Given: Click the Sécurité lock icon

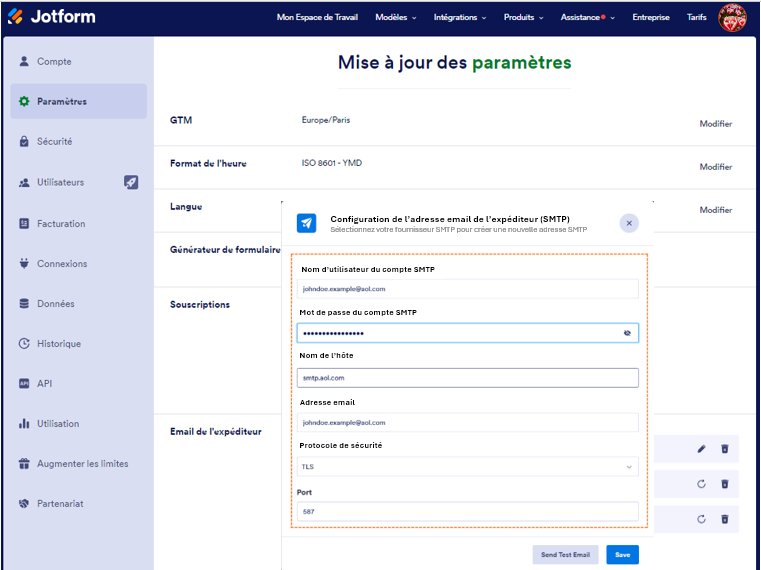Looking at the screenshot, I should 24,141.
